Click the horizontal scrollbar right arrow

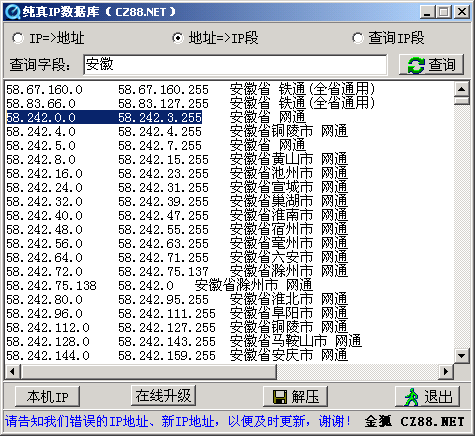(446, 371)
